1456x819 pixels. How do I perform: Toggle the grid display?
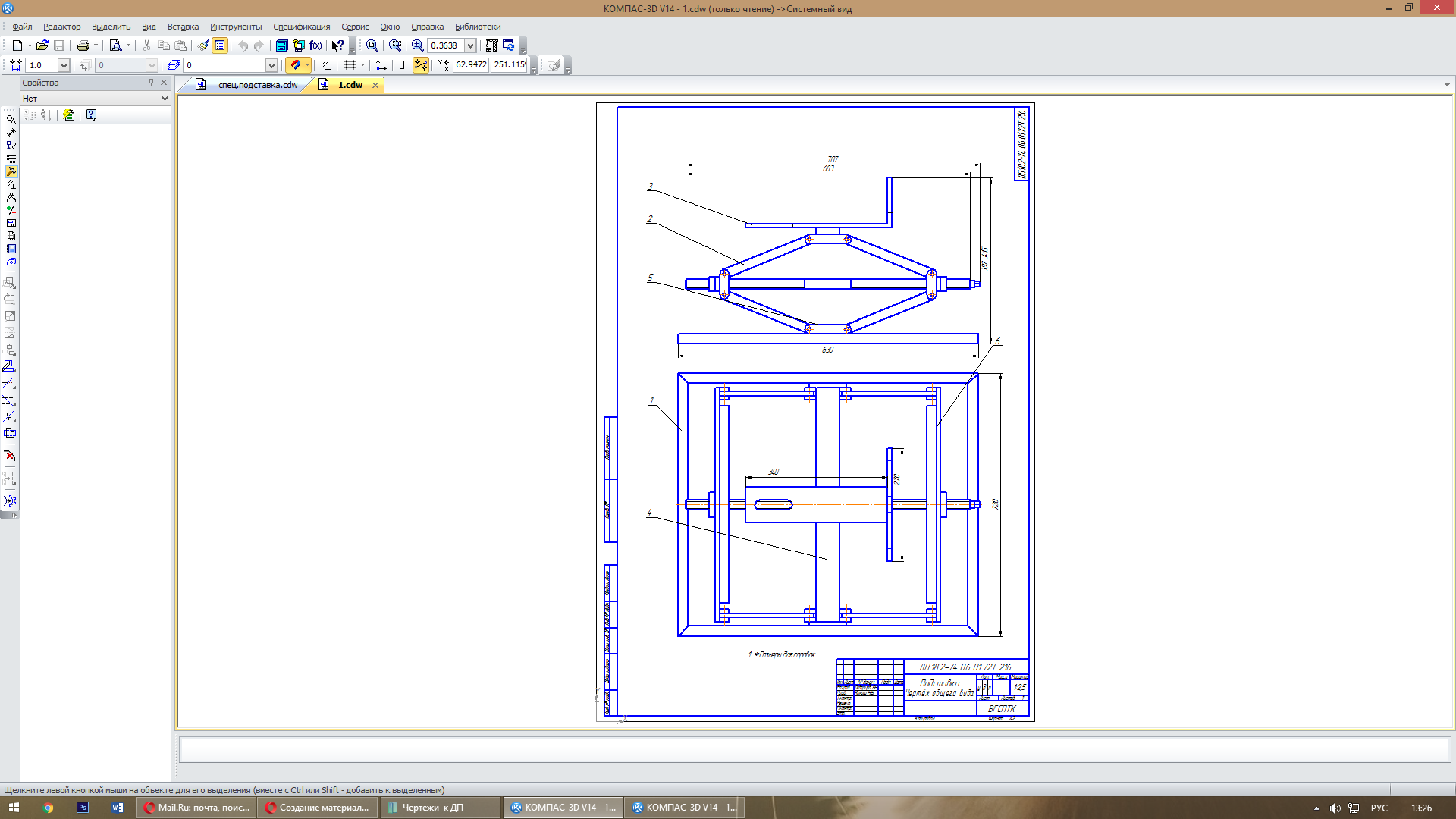(x=350, y=65)
